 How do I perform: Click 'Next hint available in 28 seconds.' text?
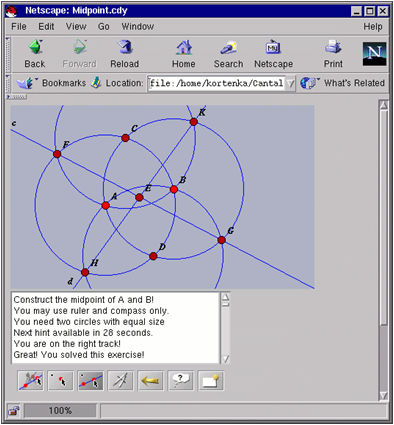click(x=83, y=333)
